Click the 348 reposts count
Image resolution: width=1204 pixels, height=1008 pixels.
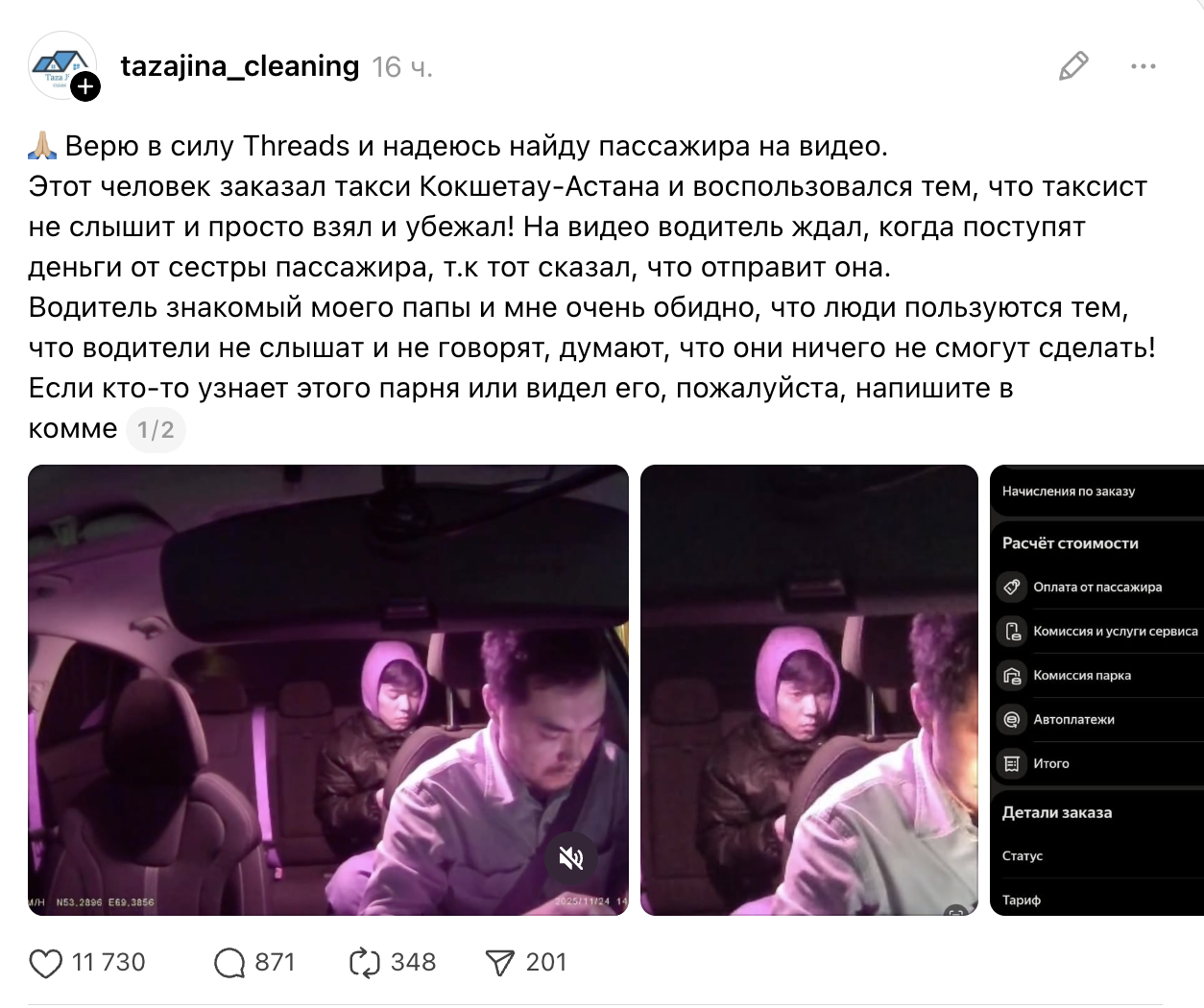click(x=413, y=963)
